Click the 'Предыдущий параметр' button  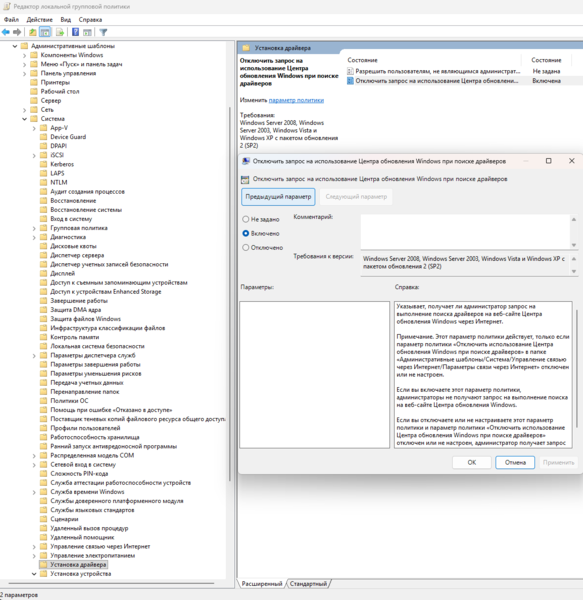[278, 197]
